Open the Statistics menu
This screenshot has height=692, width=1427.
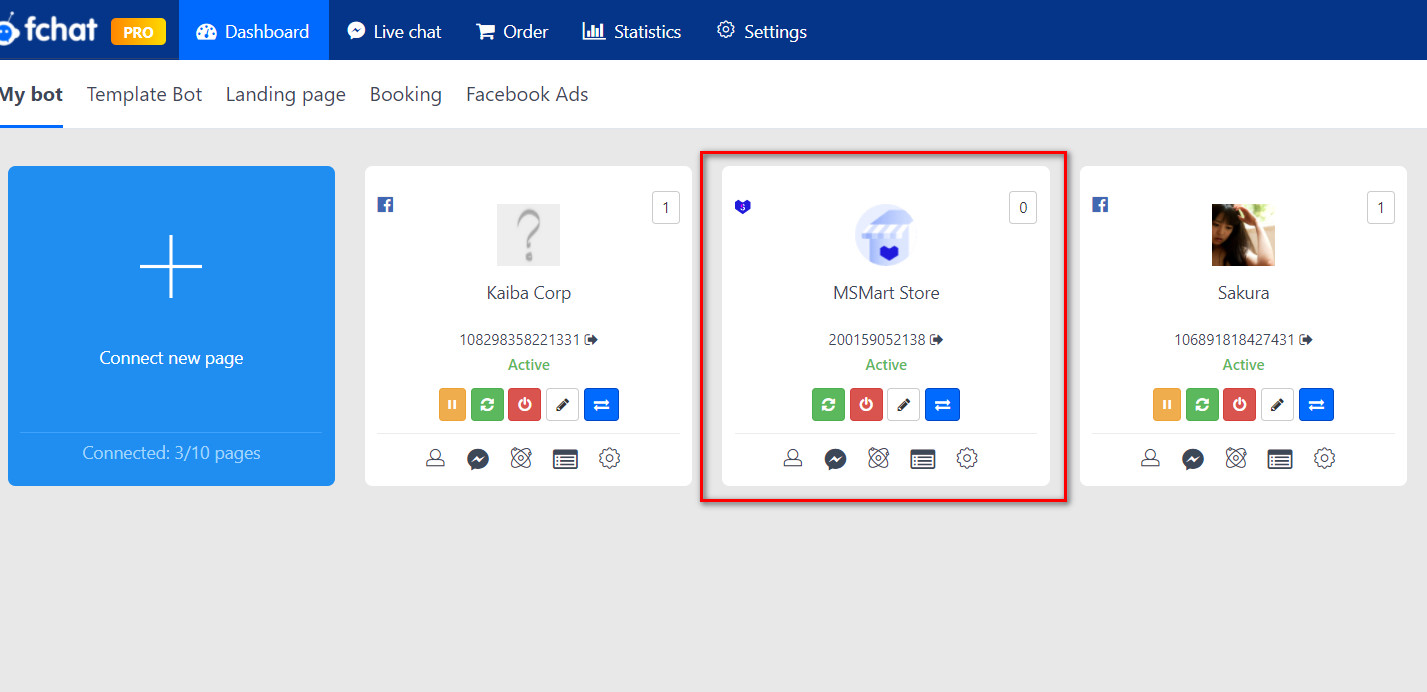[x=632, y=31]
